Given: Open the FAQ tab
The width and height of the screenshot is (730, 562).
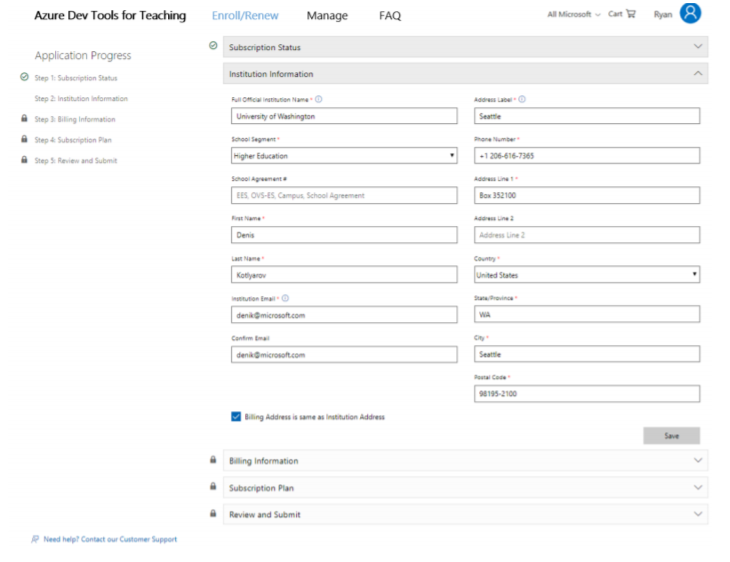Looking at the screenshot, I should coord(390,15).
